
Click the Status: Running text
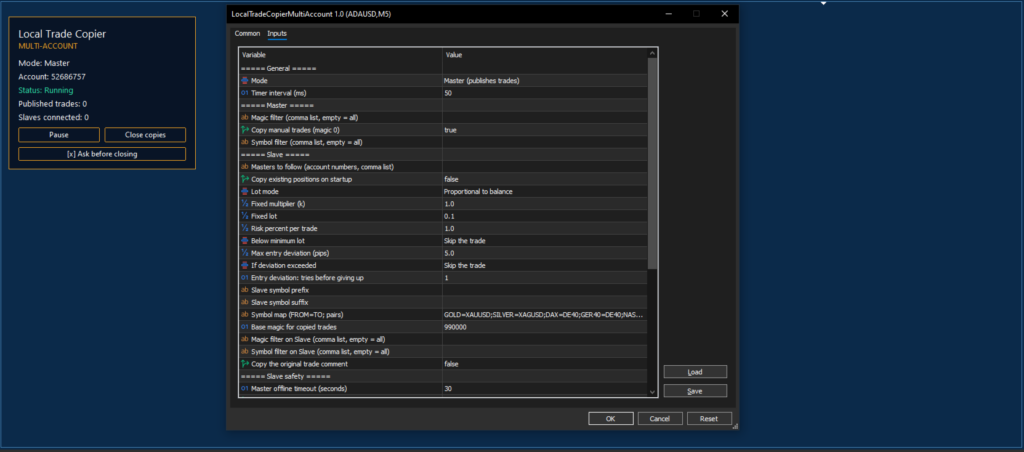tap(46, 90)
